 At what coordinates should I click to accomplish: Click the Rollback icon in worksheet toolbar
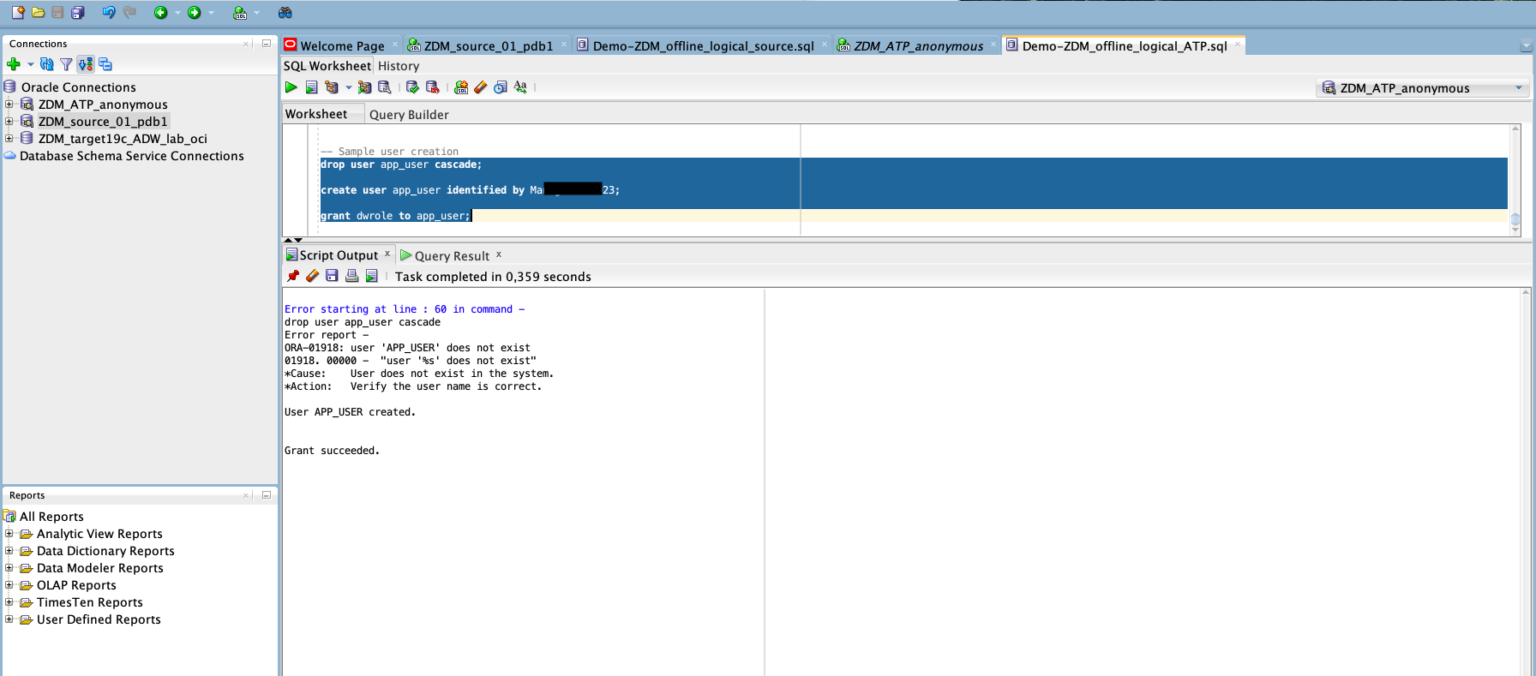pos(432,88)
